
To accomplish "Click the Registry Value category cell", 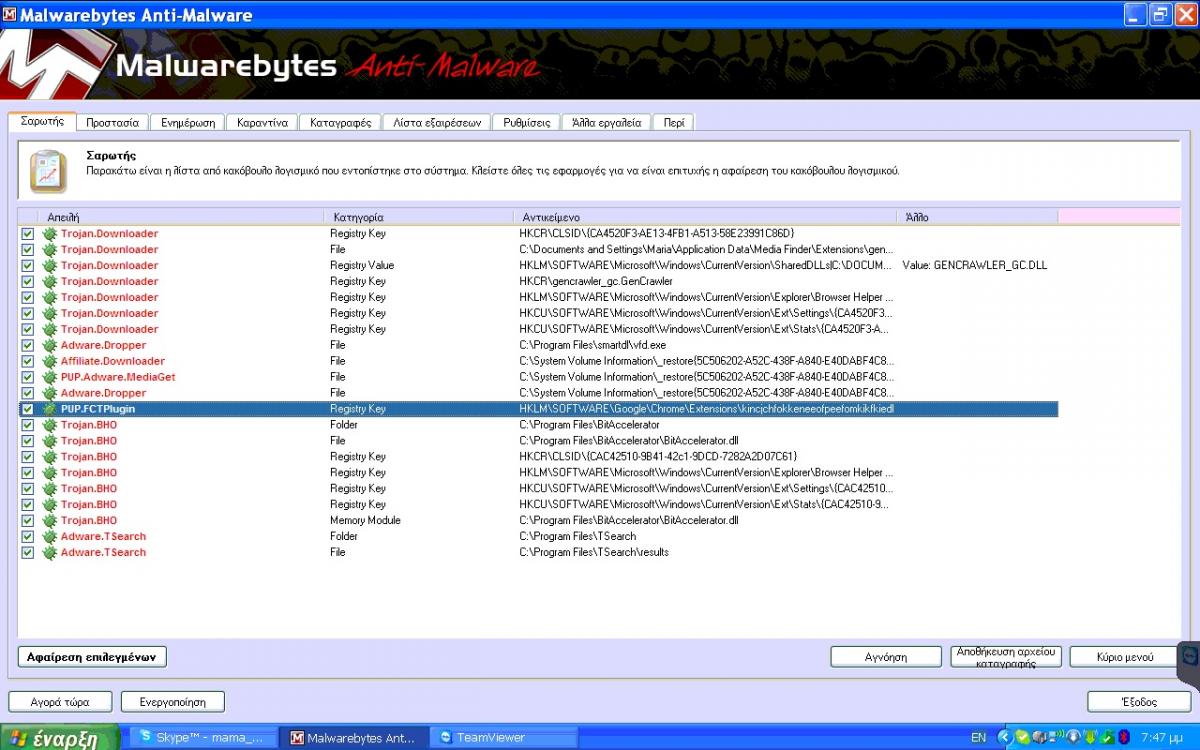I will [362, 265].
